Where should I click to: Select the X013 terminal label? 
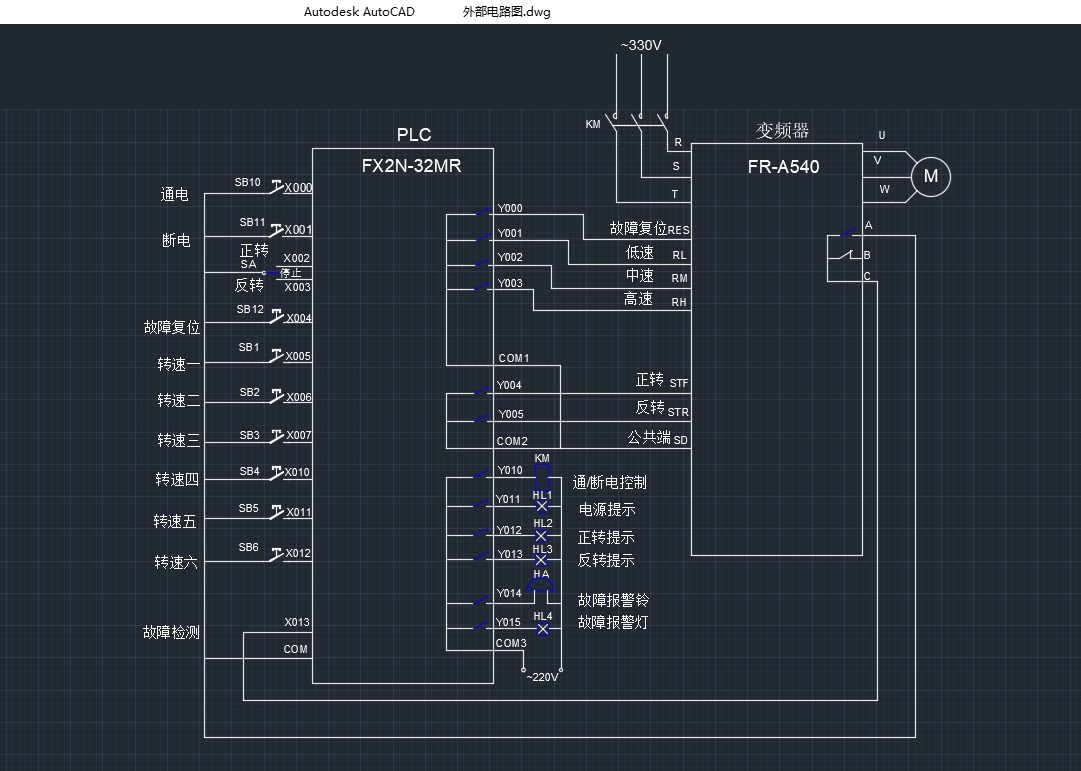click(297, 622)
